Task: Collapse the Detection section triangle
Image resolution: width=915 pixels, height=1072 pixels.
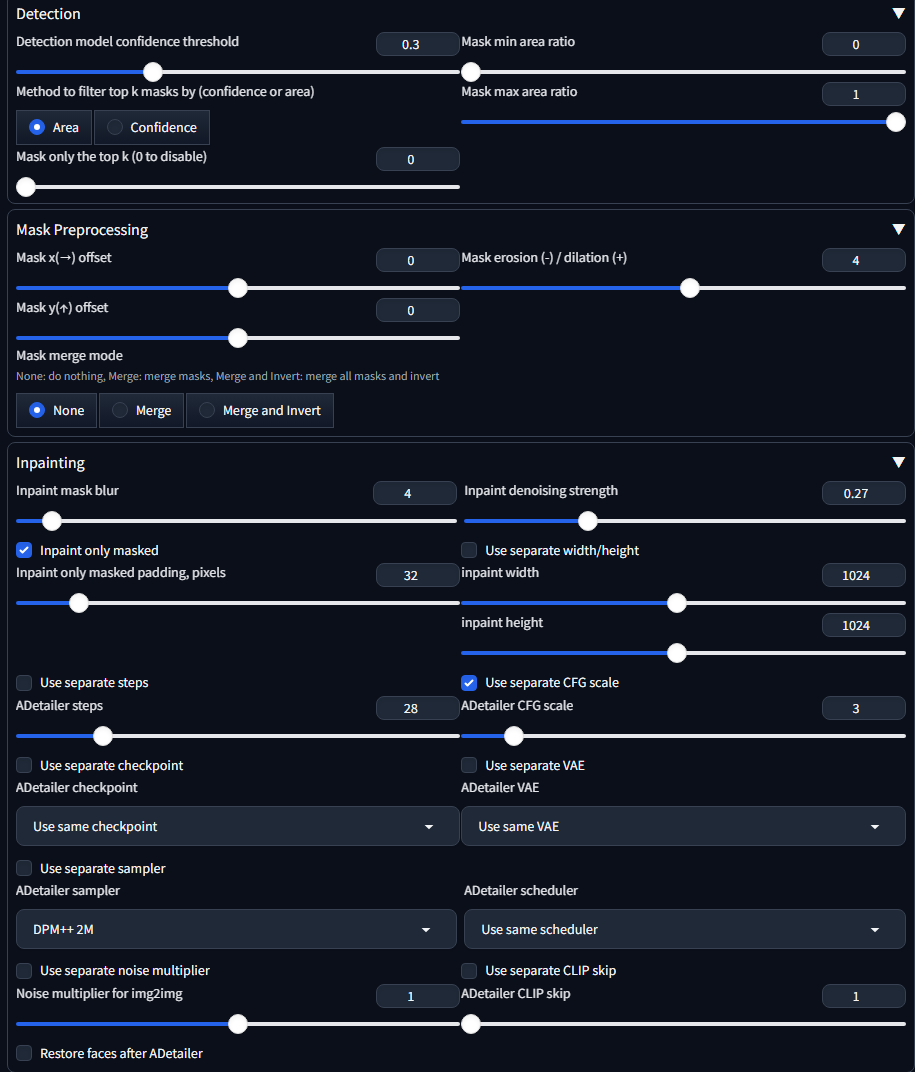Action: (899, 14)
